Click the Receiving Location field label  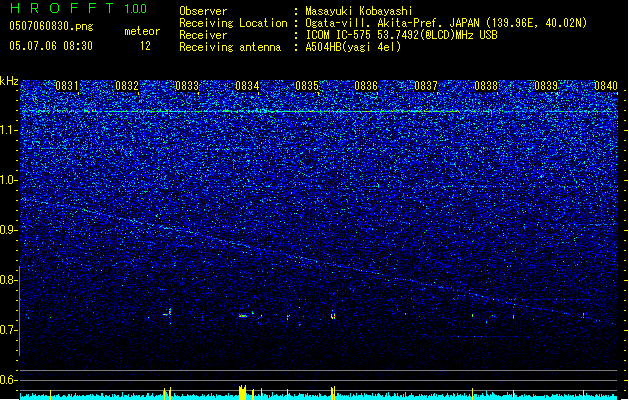click(233, 23)
